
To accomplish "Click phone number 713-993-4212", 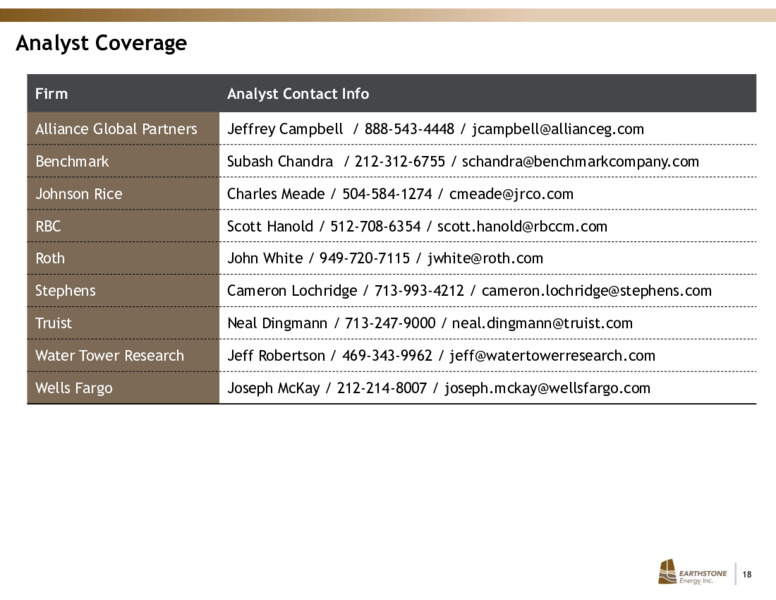I will (x=419, y=291).
